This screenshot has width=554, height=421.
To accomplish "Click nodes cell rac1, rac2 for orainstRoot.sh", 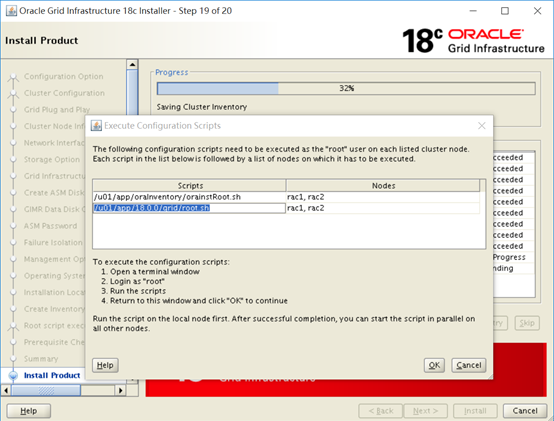I will pyautogui.click(x=383, y=197).
